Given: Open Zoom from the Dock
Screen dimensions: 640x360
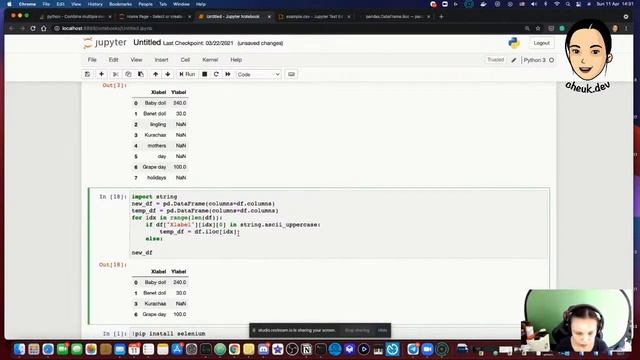Looking at the screenshot, I should [427, 349].
